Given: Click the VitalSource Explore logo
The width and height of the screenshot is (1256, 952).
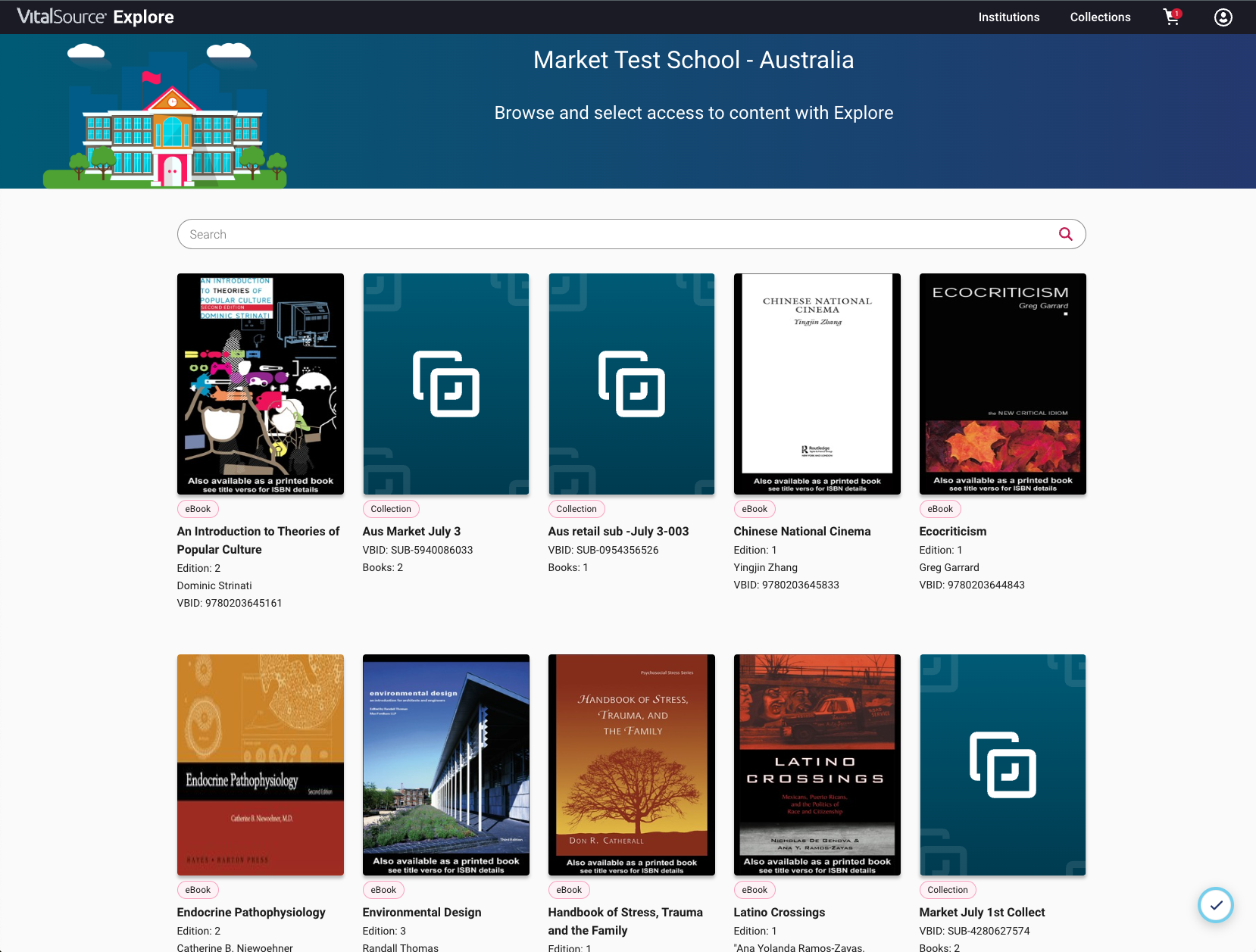Looking at the screenshot, I should (x=95, y=17).
